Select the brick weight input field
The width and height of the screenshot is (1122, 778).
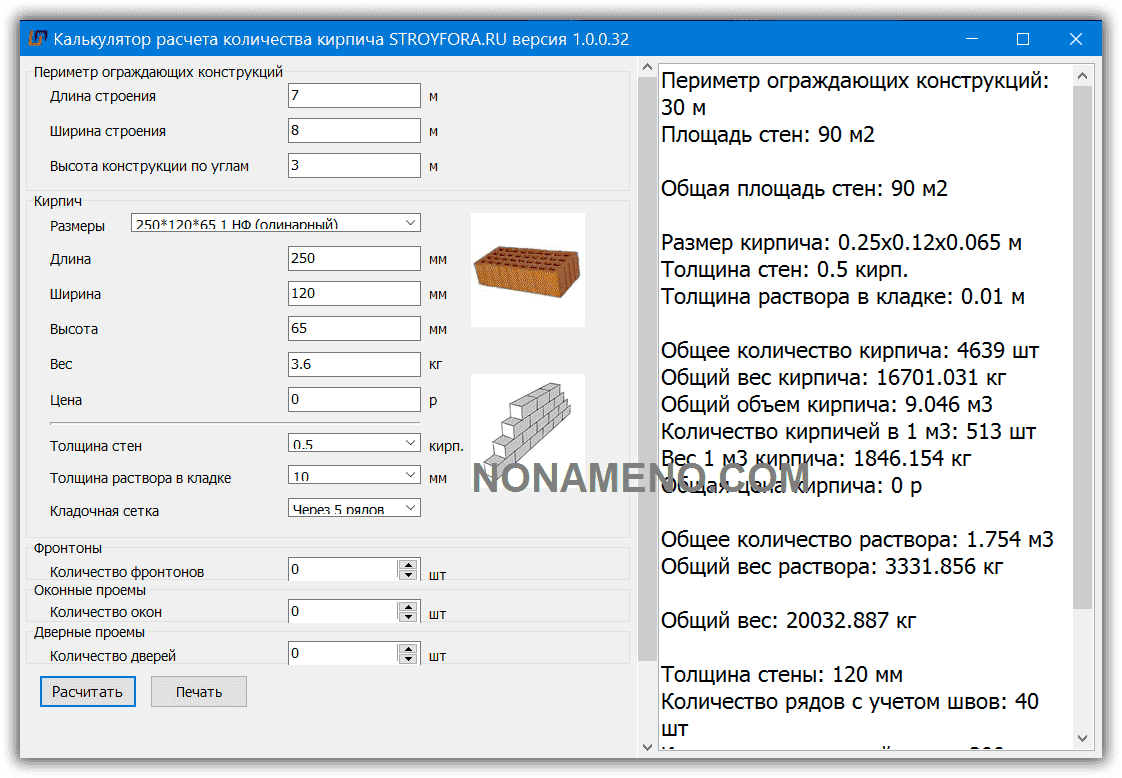pyautogui.click(x=353, y=365)
